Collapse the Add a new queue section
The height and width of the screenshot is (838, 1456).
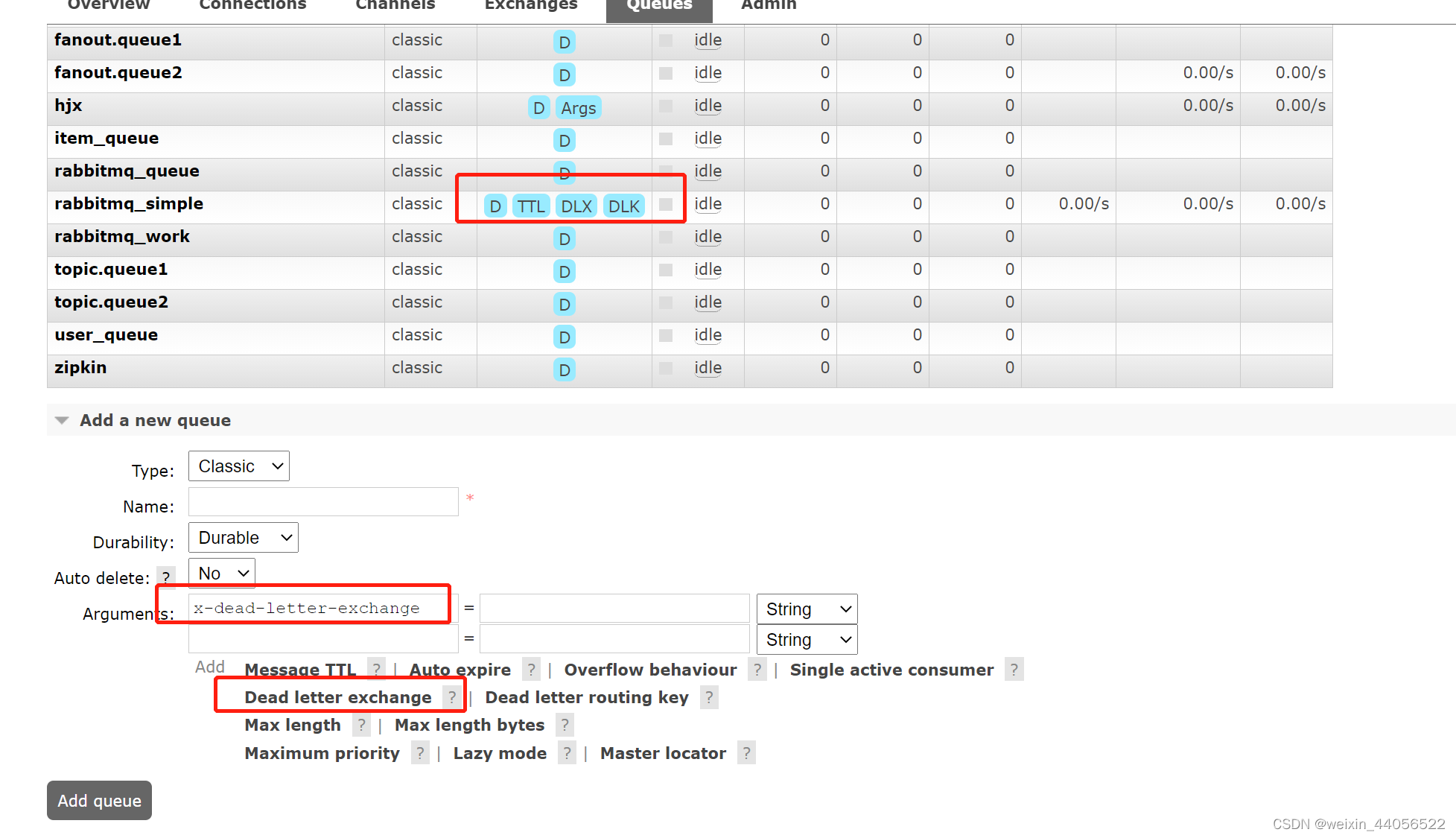[x=155, y=420]
